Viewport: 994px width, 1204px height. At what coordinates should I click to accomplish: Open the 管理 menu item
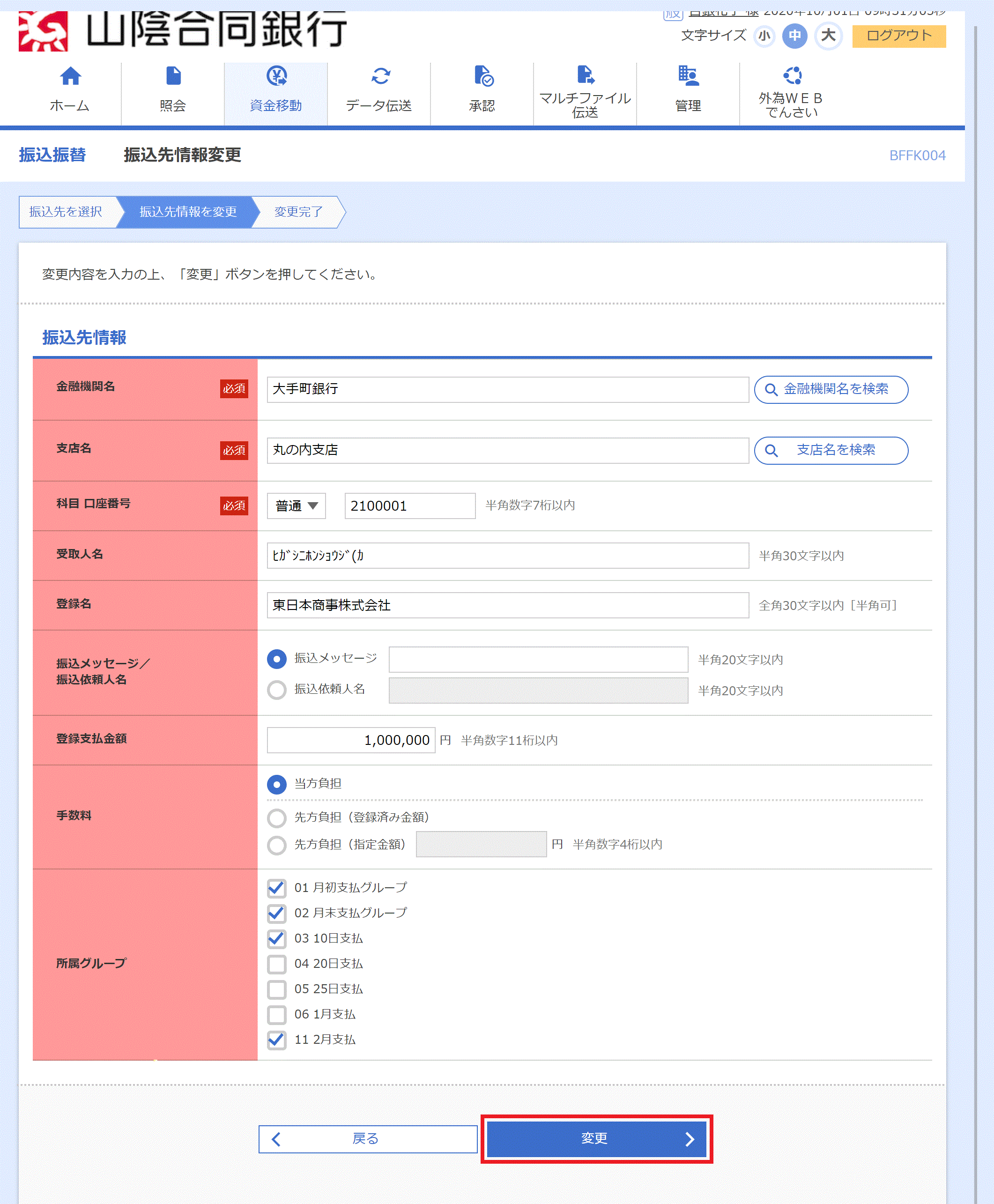[688, 94]
